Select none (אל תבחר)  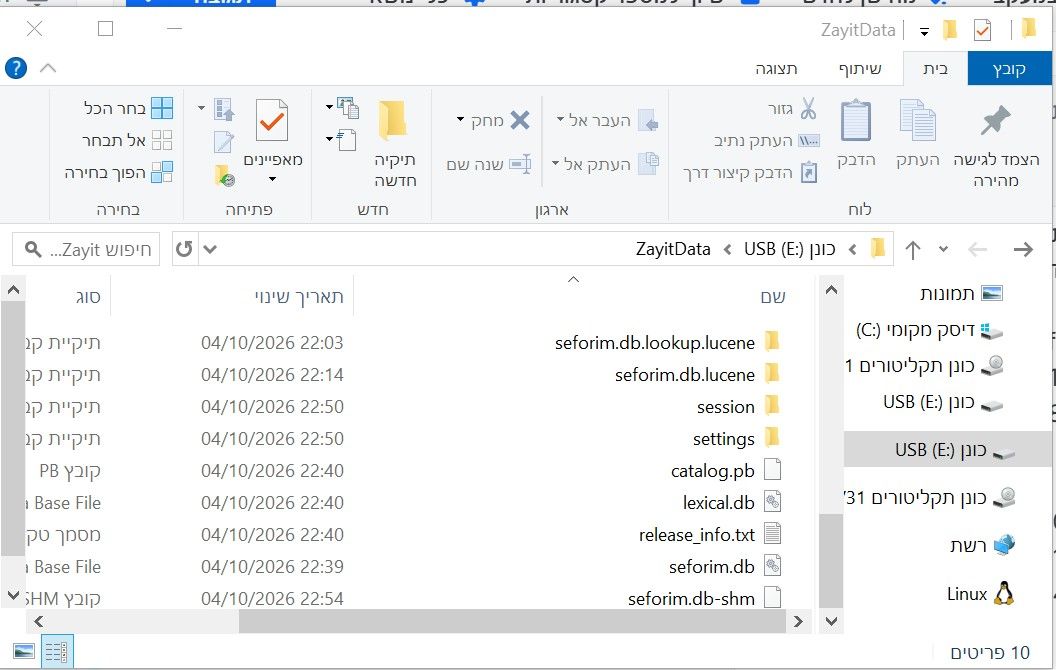(127, 140)
